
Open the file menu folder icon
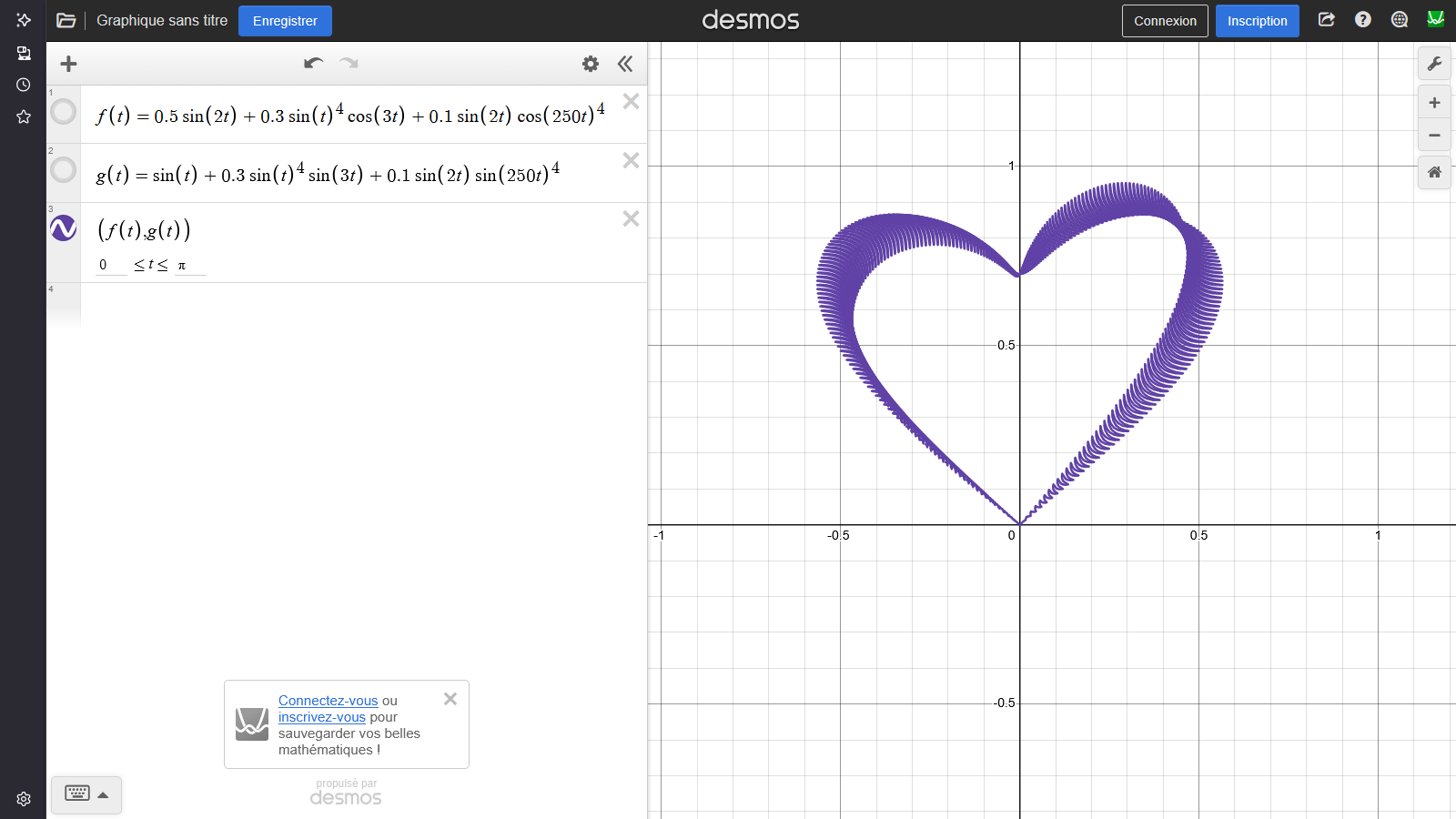tap(66, 20)
